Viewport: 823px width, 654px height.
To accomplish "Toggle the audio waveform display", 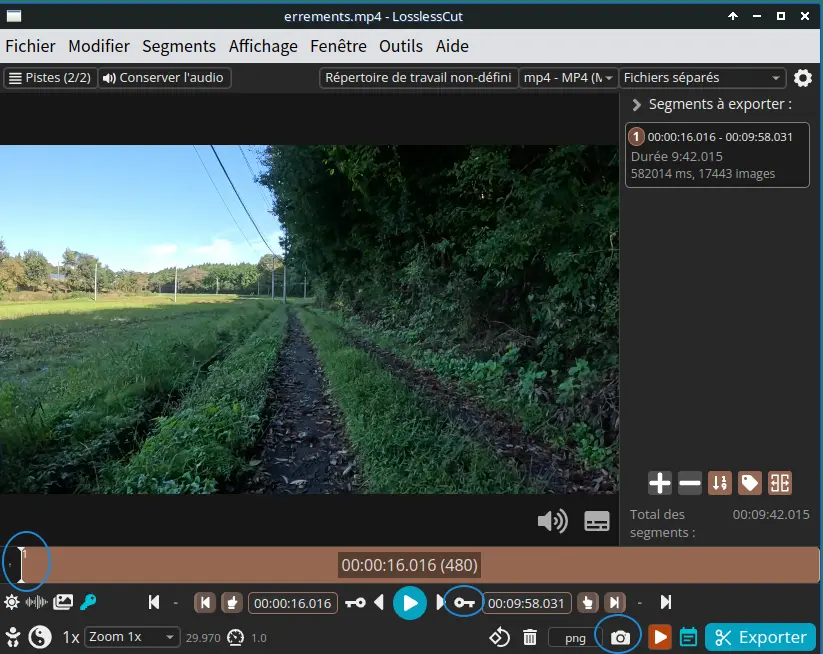I will (37, 602).
